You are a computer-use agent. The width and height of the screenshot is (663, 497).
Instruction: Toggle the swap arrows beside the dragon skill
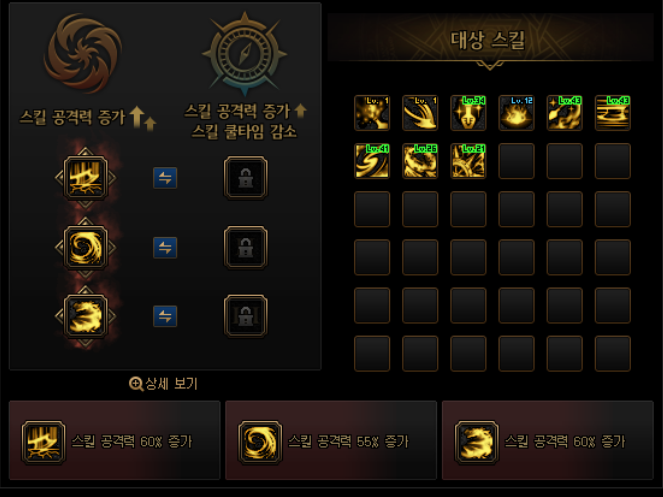tap(165, 316)
